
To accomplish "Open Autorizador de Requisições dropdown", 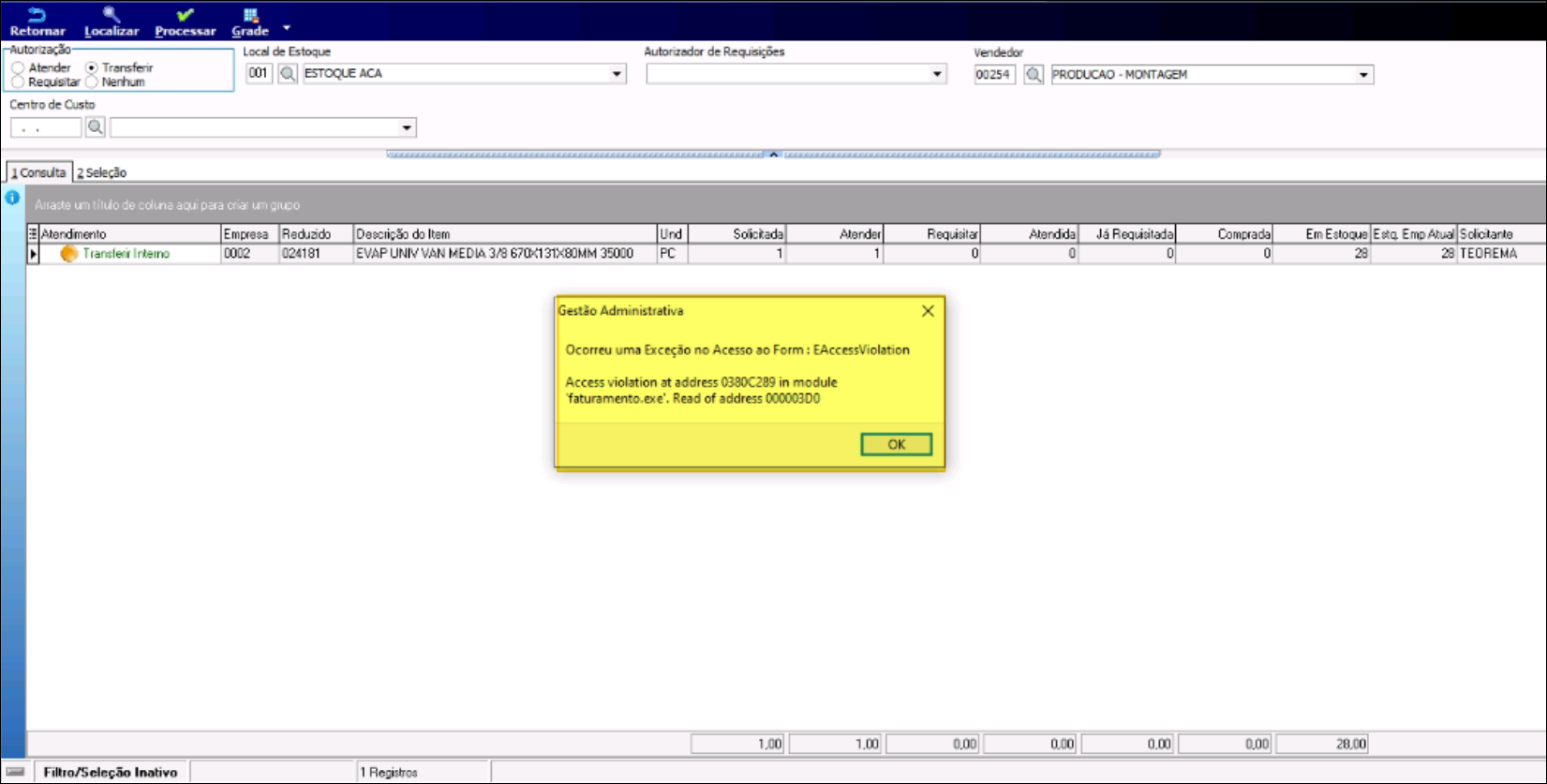I will [x=936, y=74].
